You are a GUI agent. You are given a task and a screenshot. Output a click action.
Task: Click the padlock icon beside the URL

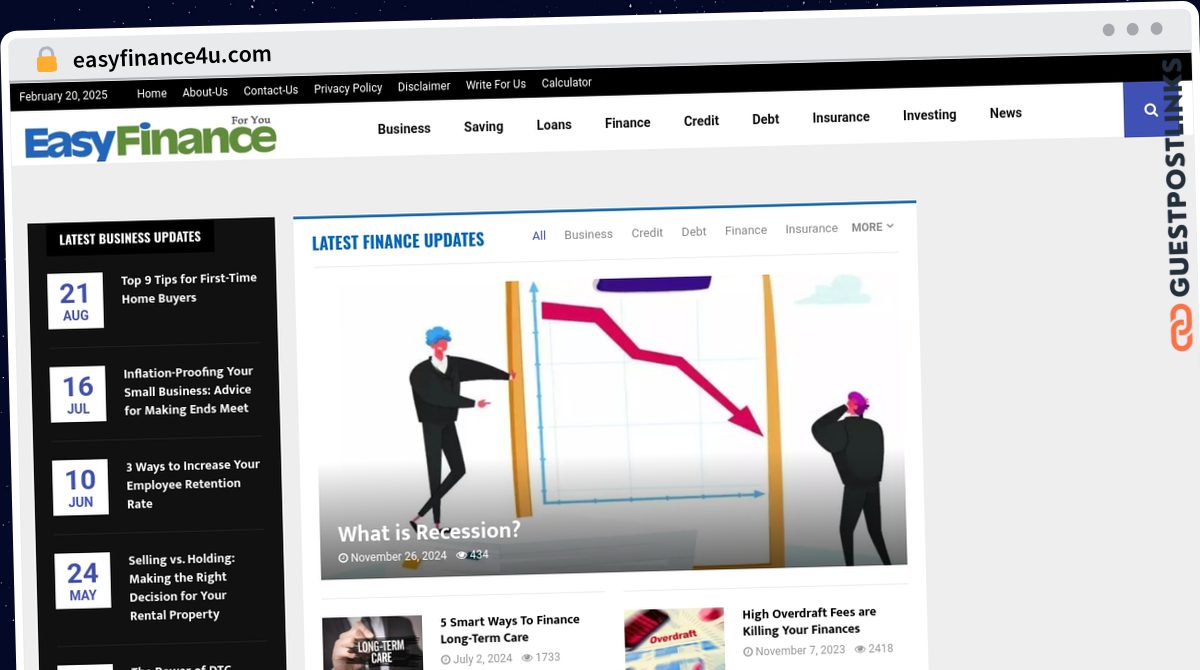click(x=47, y=59)
